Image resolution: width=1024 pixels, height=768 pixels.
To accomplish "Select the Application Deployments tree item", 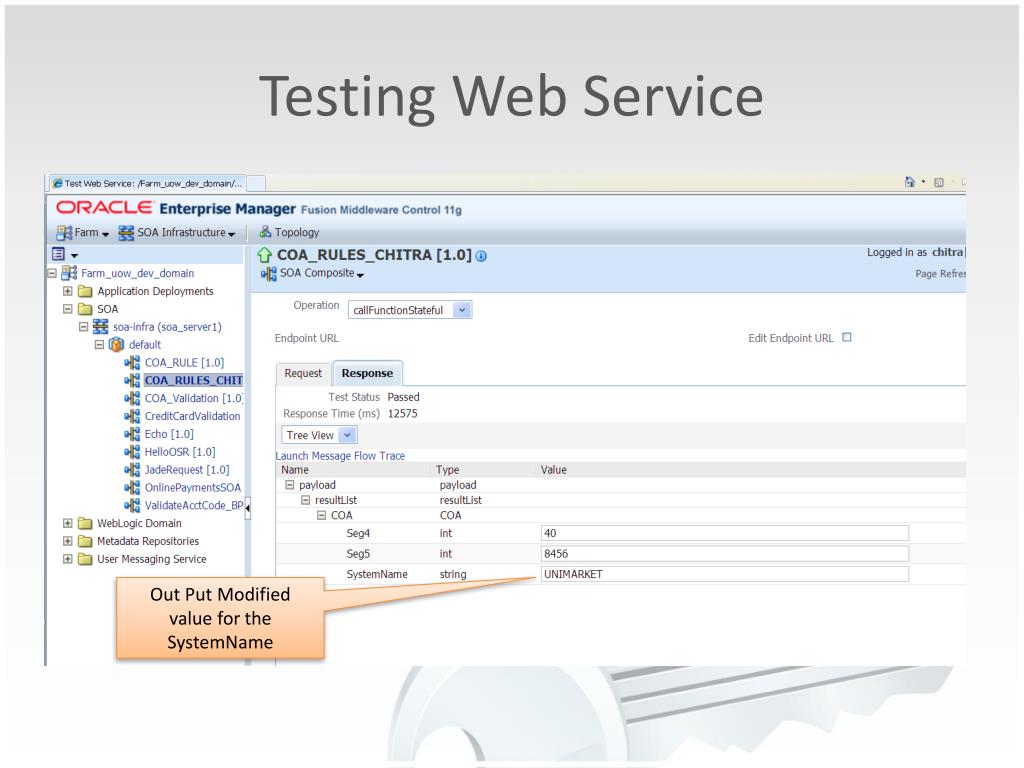I will pyautogui.click(x=155, y=291).
